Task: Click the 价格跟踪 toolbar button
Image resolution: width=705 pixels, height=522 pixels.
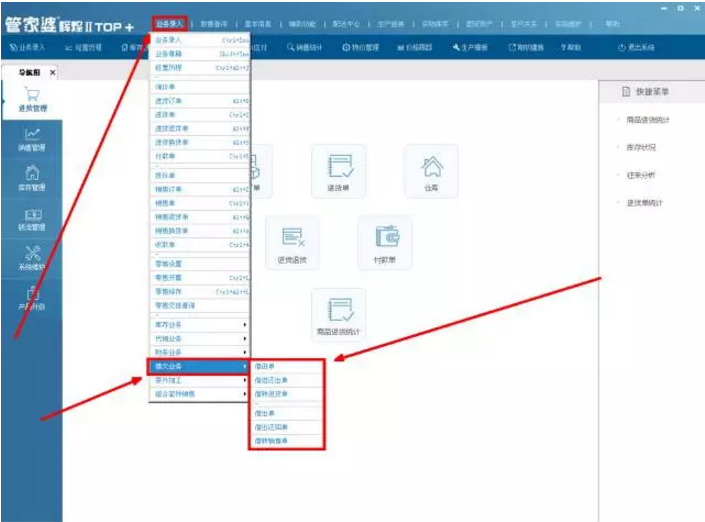Action: 415,47
